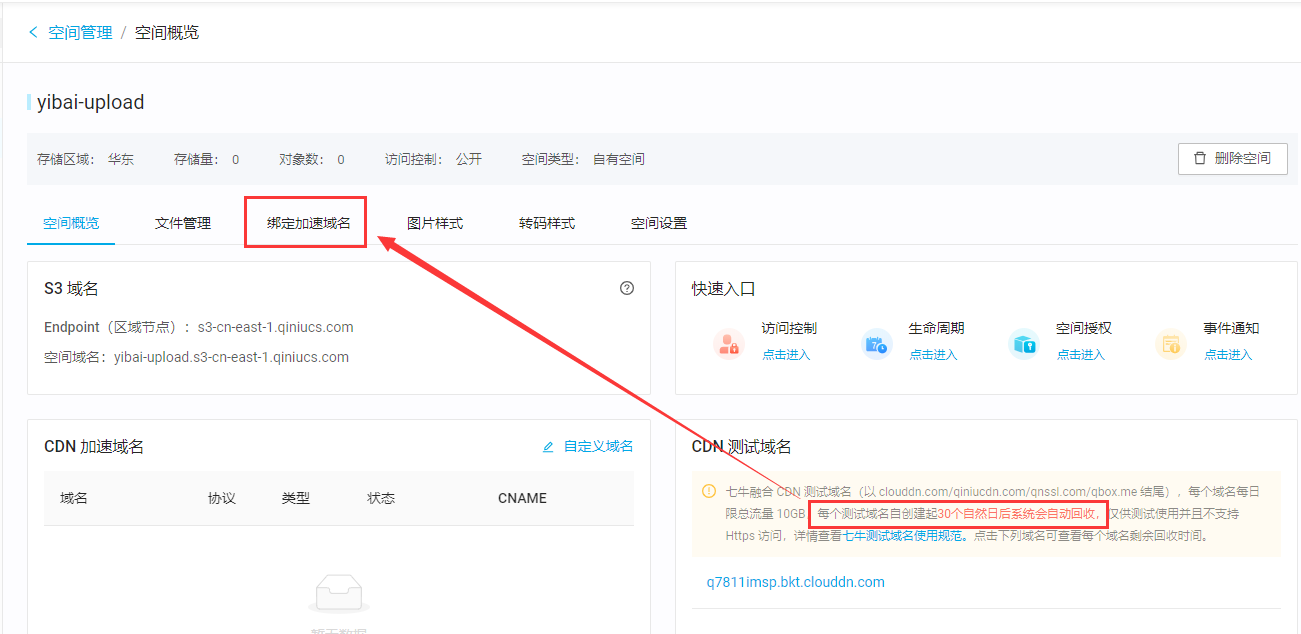Click test domain q7811imsp.bkt.clouddn.com
1301x634 pixels.
coord(795,582)
